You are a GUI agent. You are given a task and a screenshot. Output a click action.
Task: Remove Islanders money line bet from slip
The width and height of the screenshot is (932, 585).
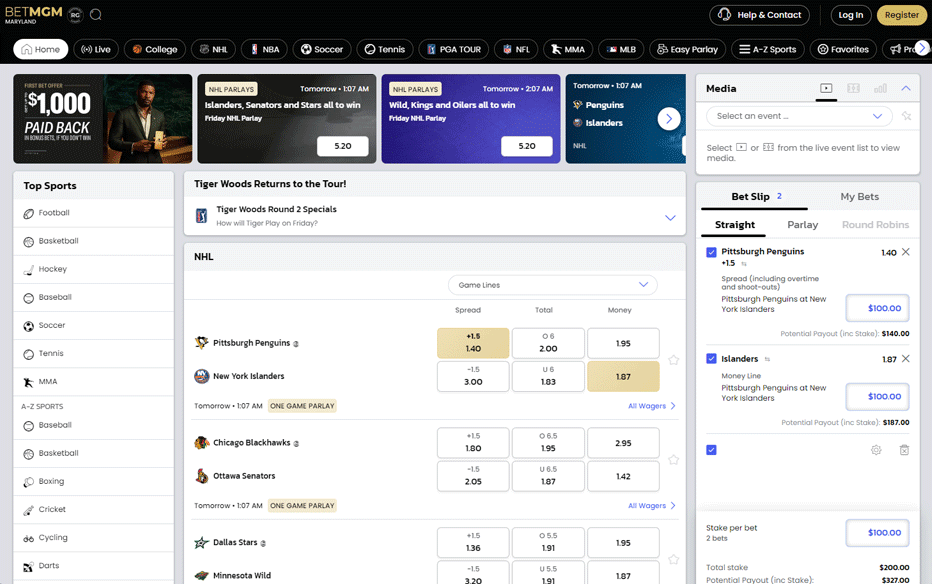905,358
